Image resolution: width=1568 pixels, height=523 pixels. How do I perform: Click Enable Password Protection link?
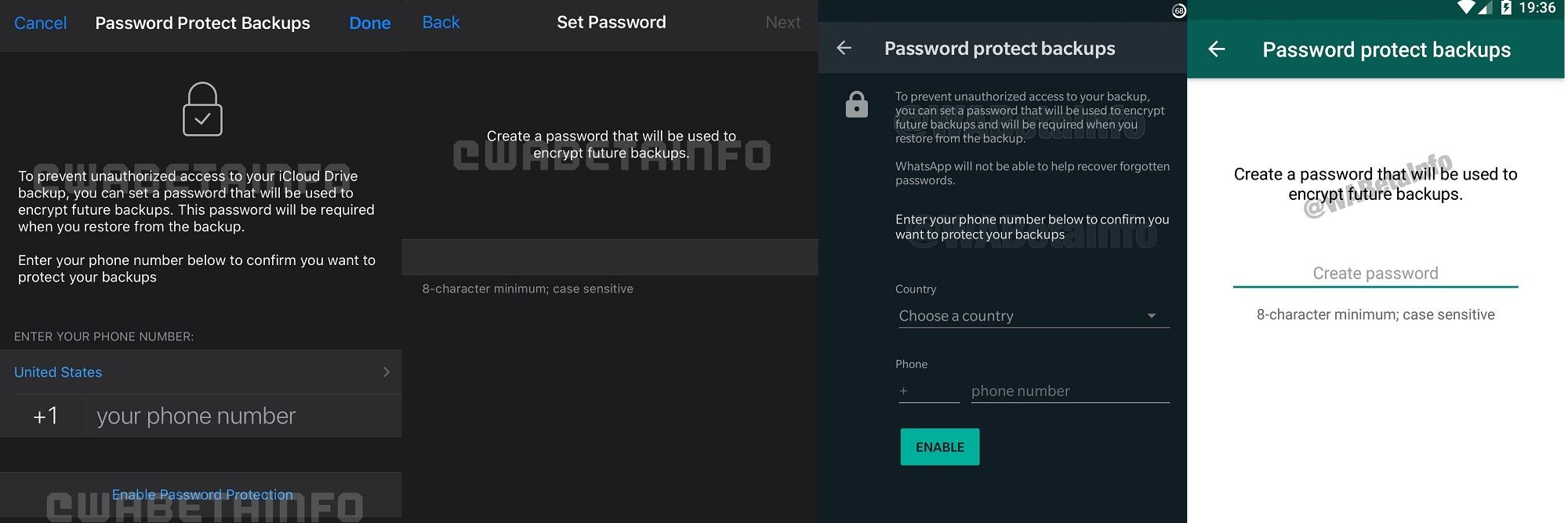pos(202,495)
